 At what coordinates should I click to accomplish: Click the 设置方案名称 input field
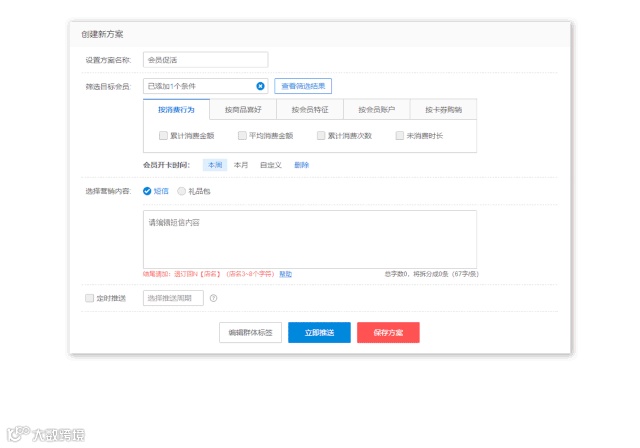click(x=205, y=60)
